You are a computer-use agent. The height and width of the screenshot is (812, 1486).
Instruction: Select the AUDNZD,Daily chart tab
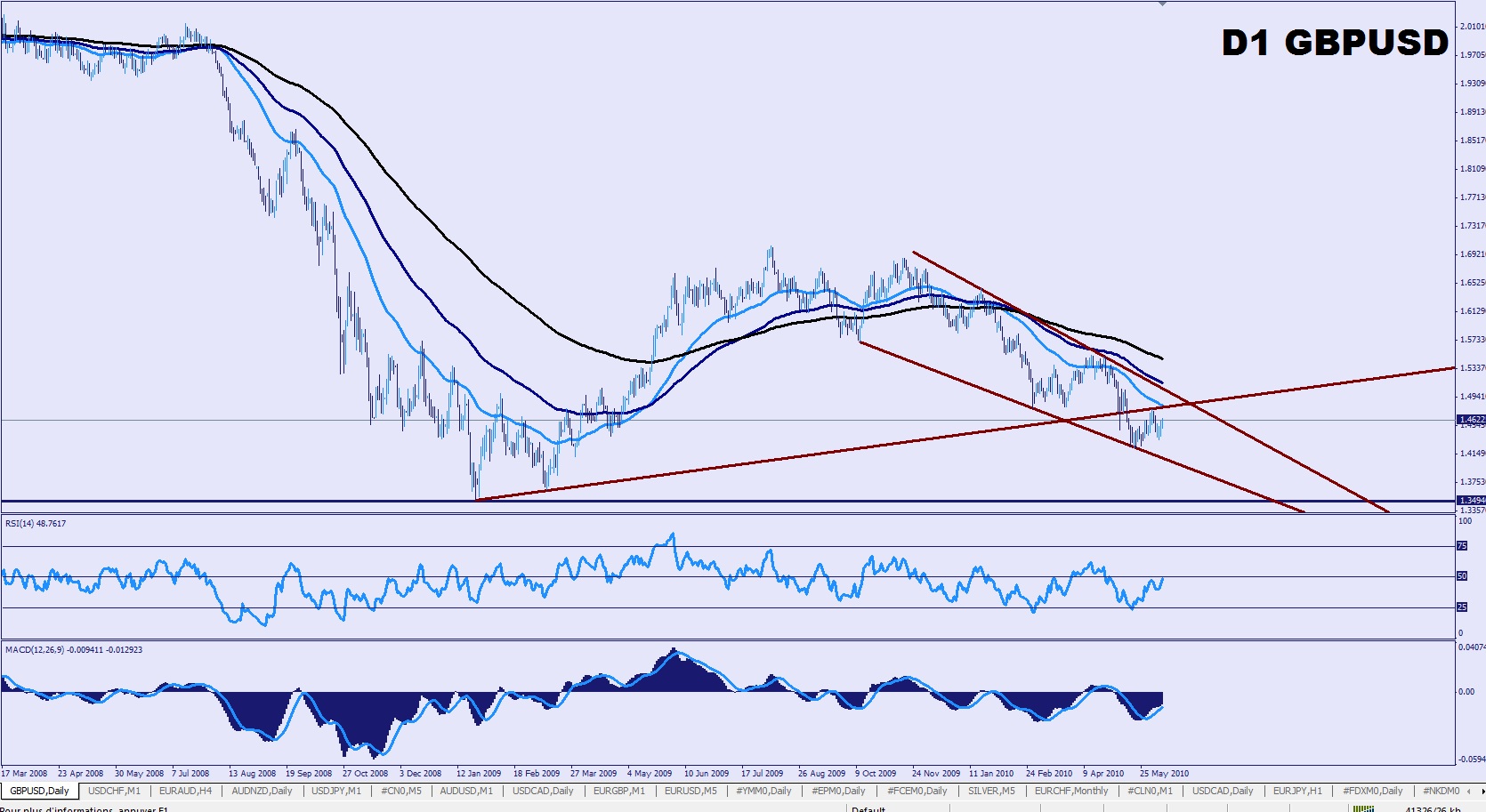[262, 791]
